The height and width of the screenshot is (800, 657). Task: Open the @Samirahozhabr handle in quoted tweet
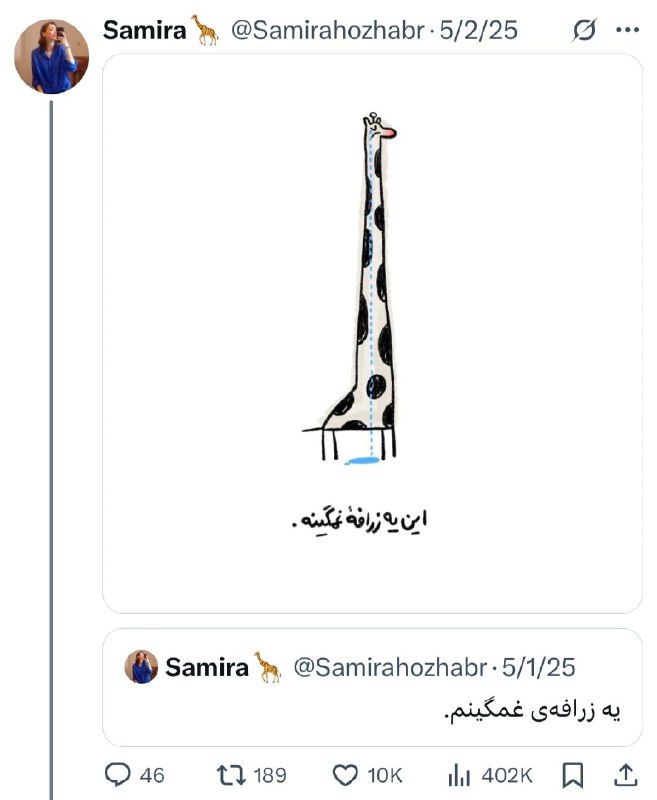[390, 667]
